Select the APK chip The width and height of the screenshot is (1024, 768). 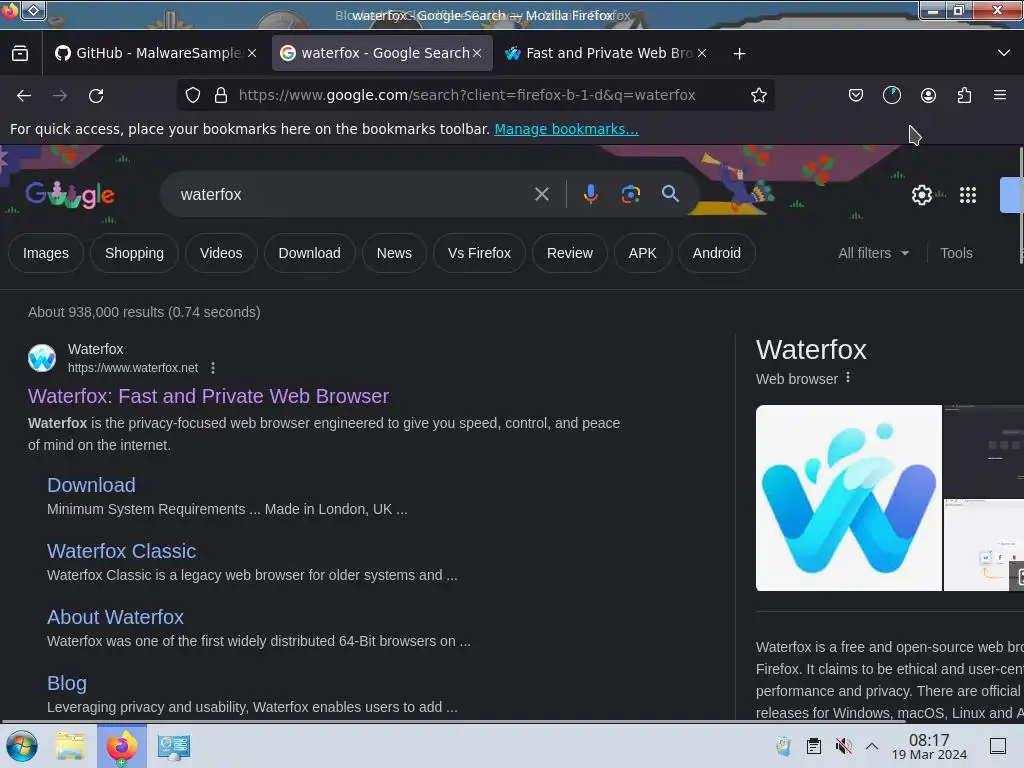point(643,253)
